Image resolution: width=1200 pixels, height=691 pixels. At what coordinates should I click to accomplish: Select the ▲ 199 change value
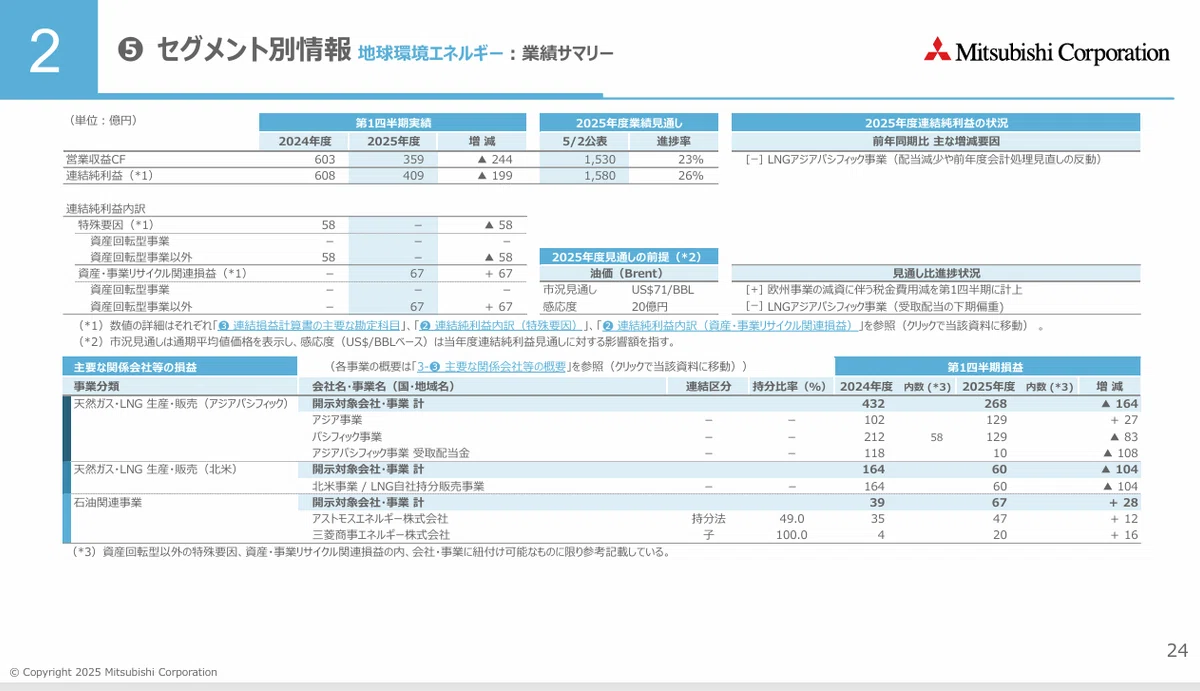(x=495, y=176)
